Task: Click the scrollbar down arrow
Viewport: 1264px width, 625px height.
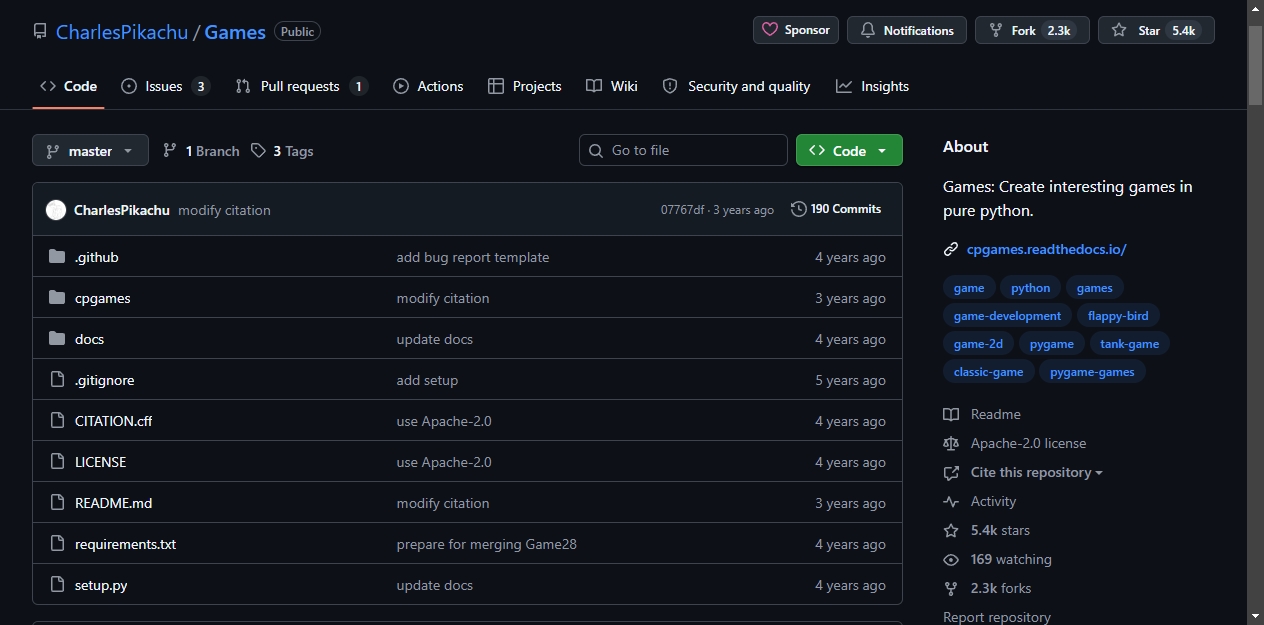Action: 1255,616
